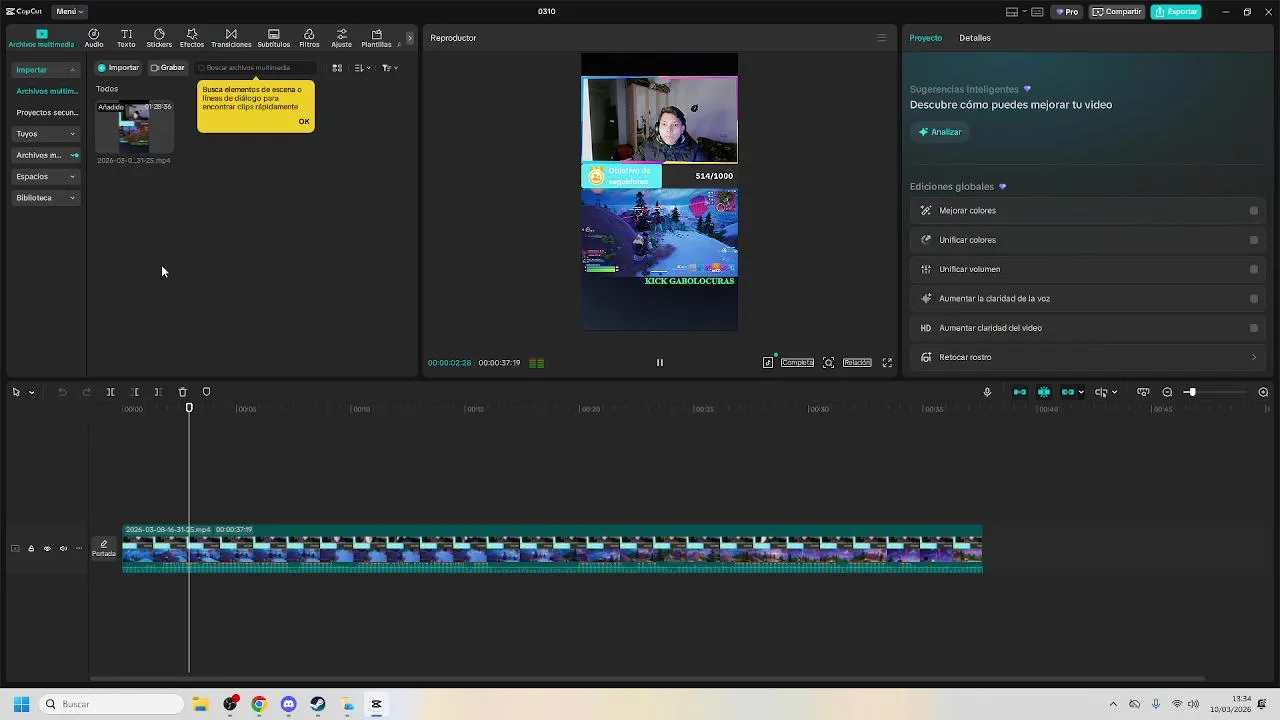Select Proyectos secundarios in sidebar
Viewport: 1280px width, 720px height.
[x=47, y=113]
